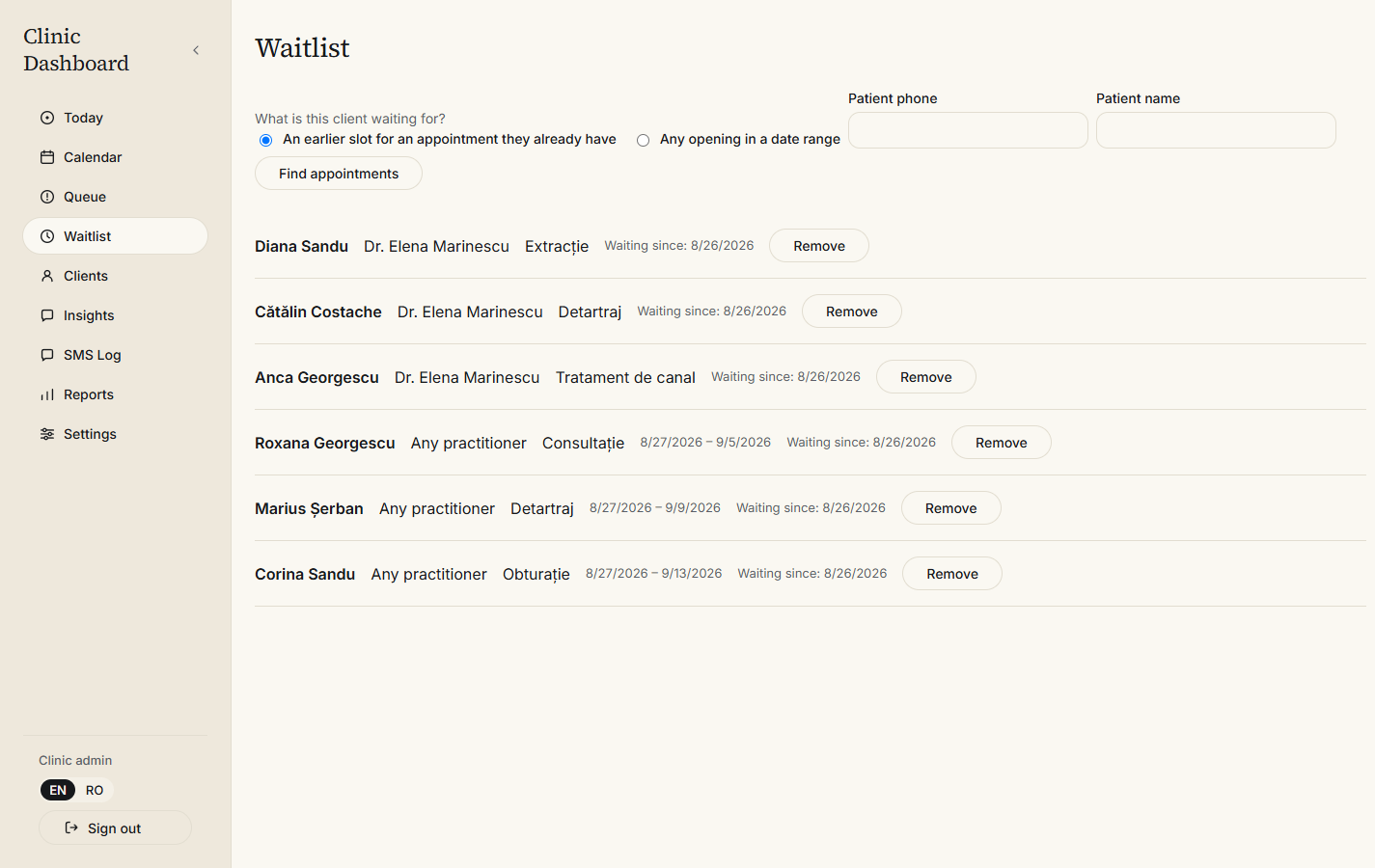1375x868 pixels.
Task: Click the Sign out arrow icon
Action: [x=71, y=827]
